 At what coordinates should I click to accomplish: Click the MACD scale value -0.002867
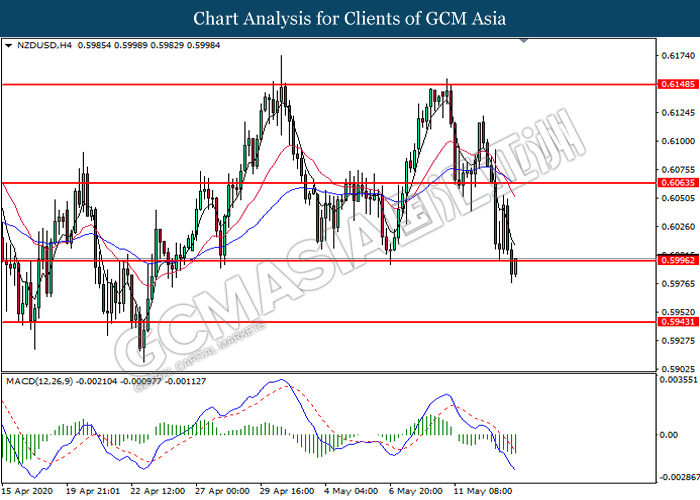point(679,478)
